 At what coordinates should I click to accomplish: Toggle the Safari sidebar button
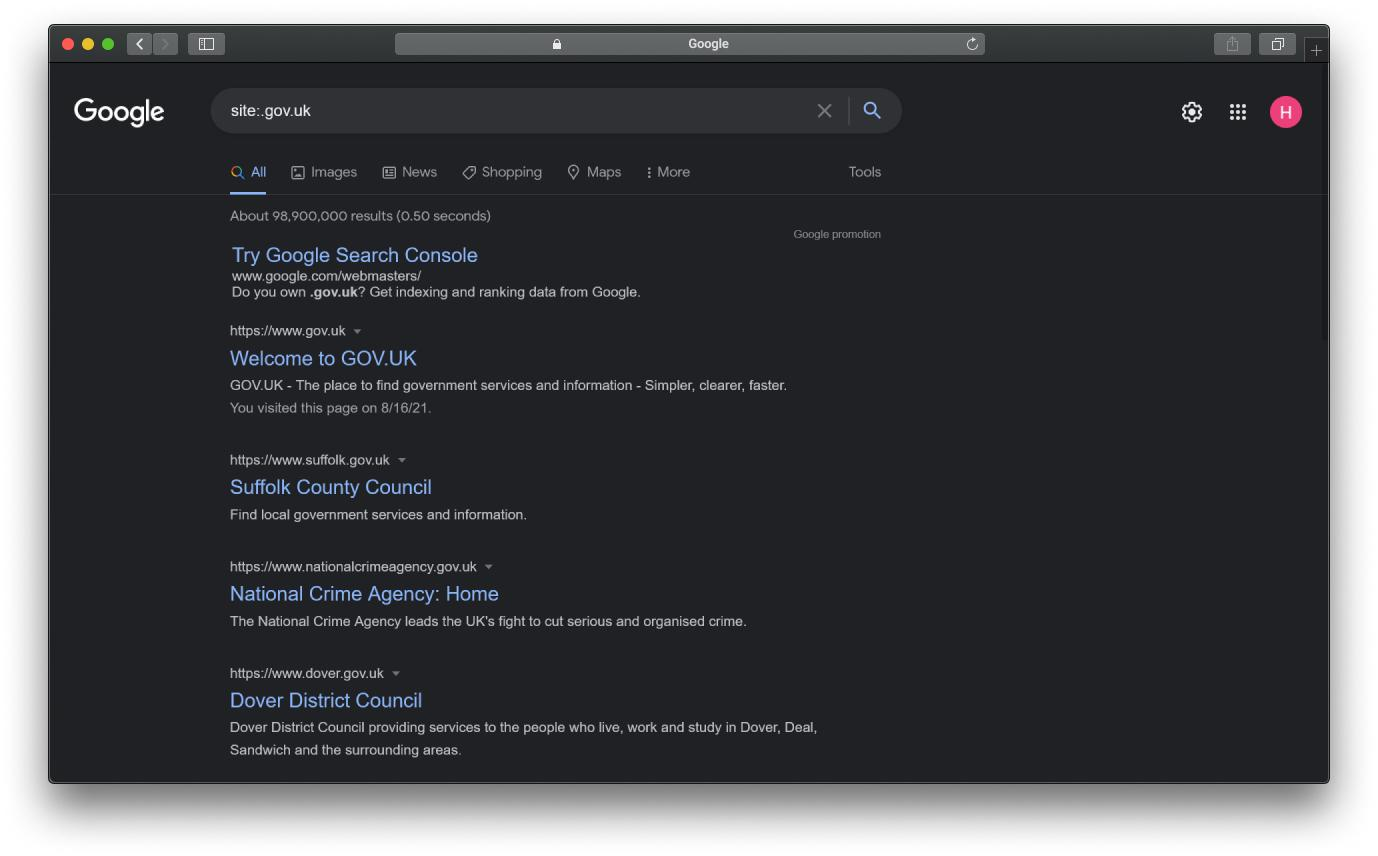[x=206, y=44]
